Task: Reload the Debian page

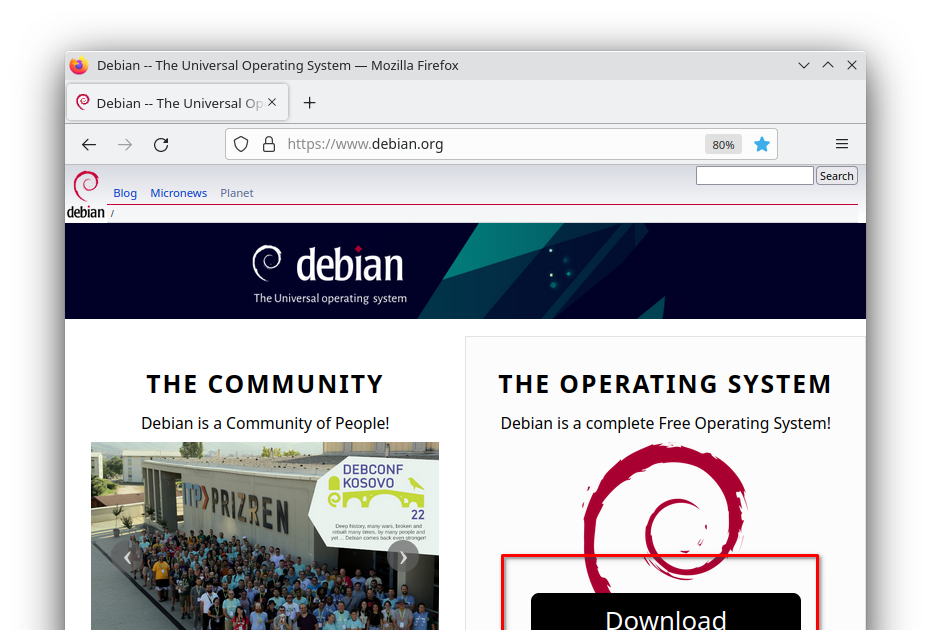Action: 161,144
